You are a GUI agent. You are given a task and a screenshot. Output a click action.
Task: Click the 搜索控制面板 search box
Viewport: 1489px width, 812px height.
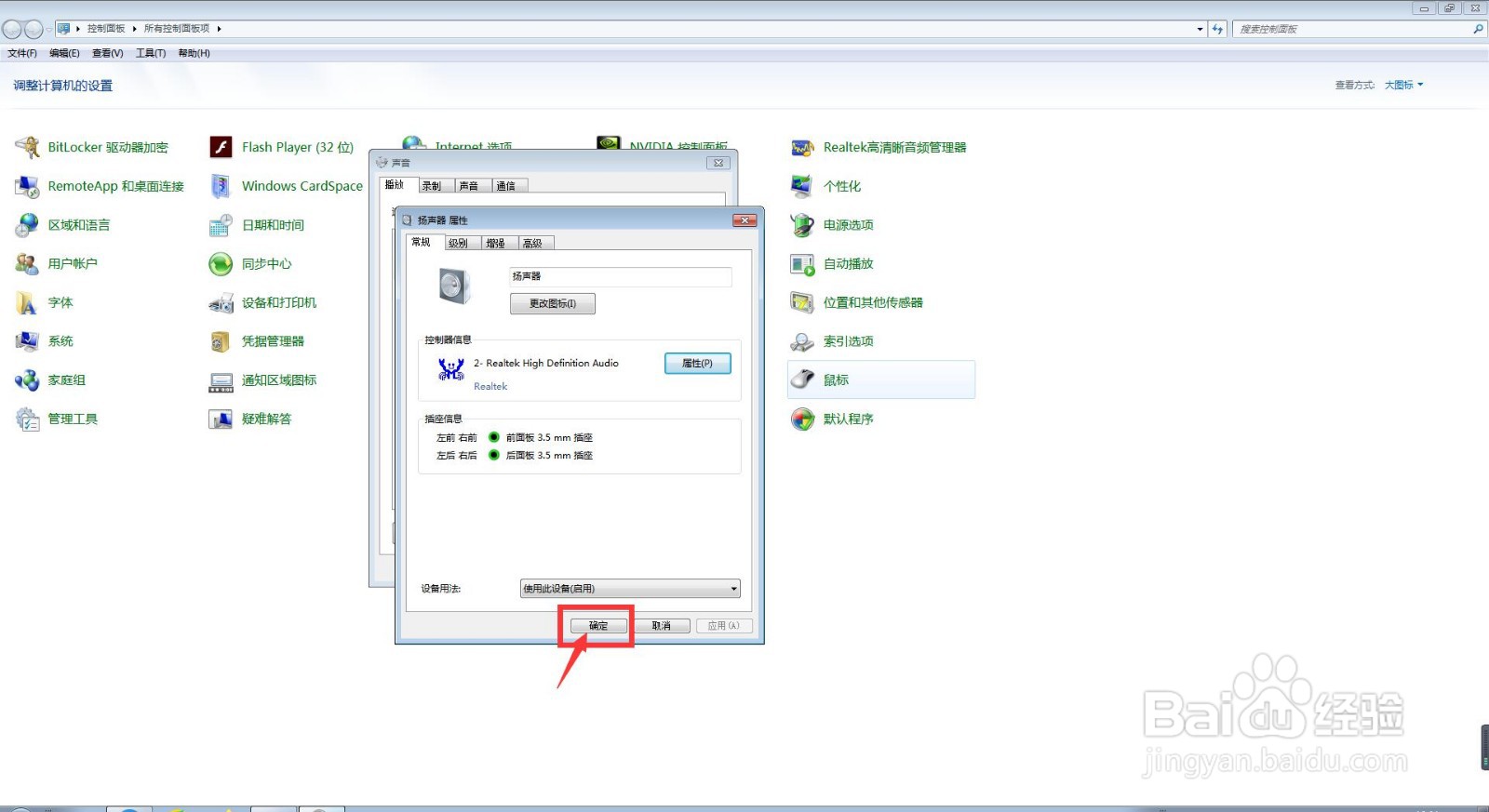(x=1359, y=29)
